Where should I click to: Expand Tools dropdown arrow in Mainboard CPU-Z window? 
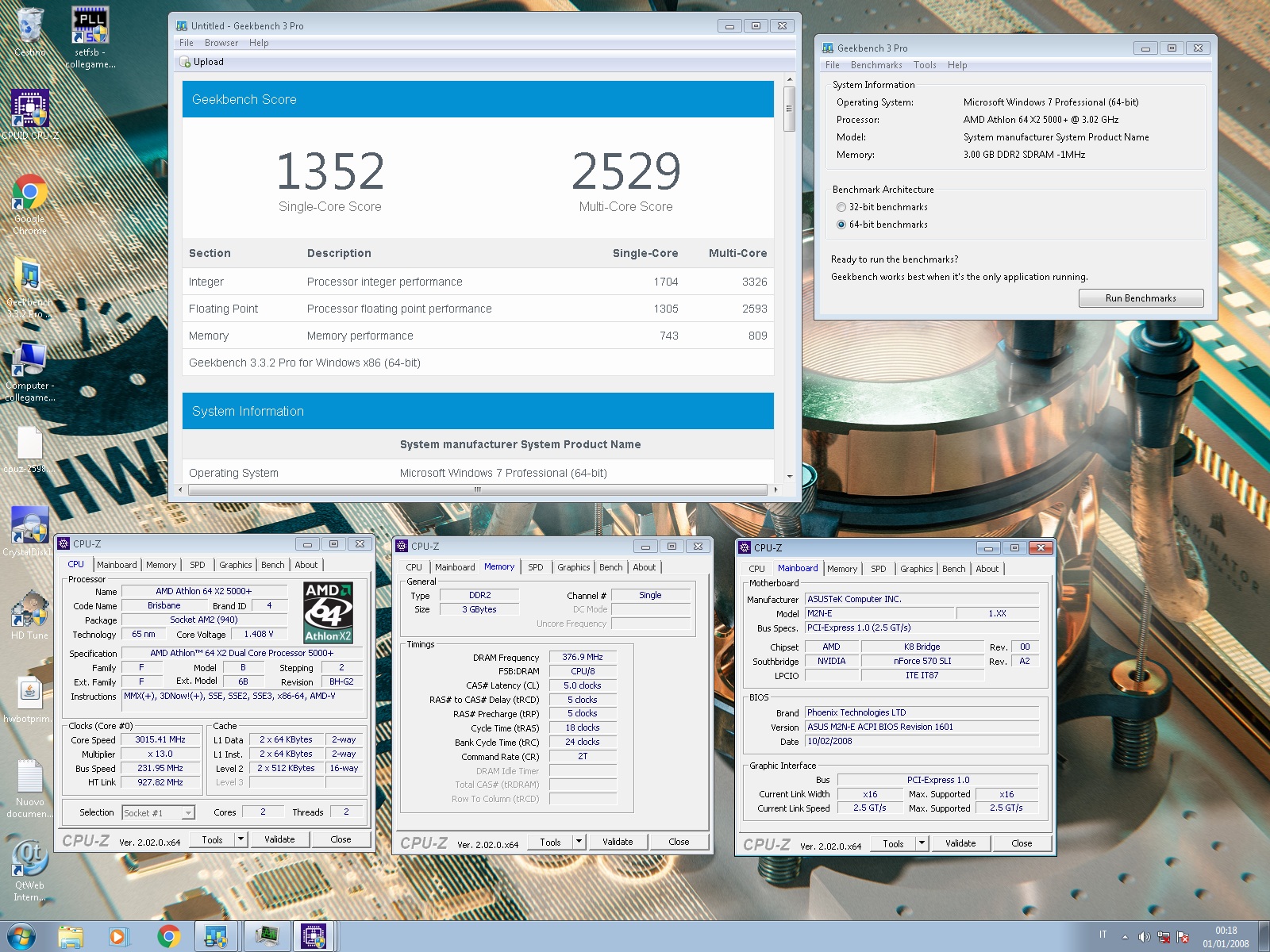pyautogui.click(x=922, y=843)
